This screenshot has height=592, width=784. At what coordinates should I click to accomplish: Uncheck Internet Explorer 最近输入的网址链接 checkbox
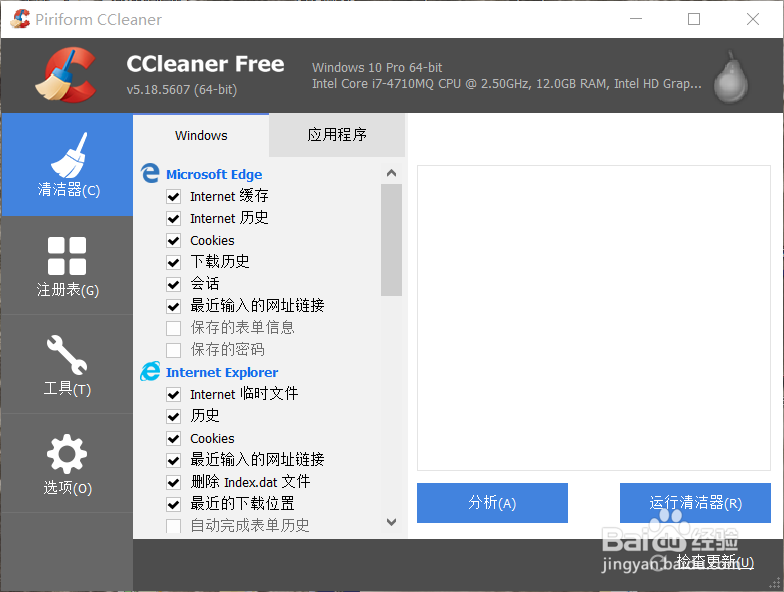click(x=174, y=460)
